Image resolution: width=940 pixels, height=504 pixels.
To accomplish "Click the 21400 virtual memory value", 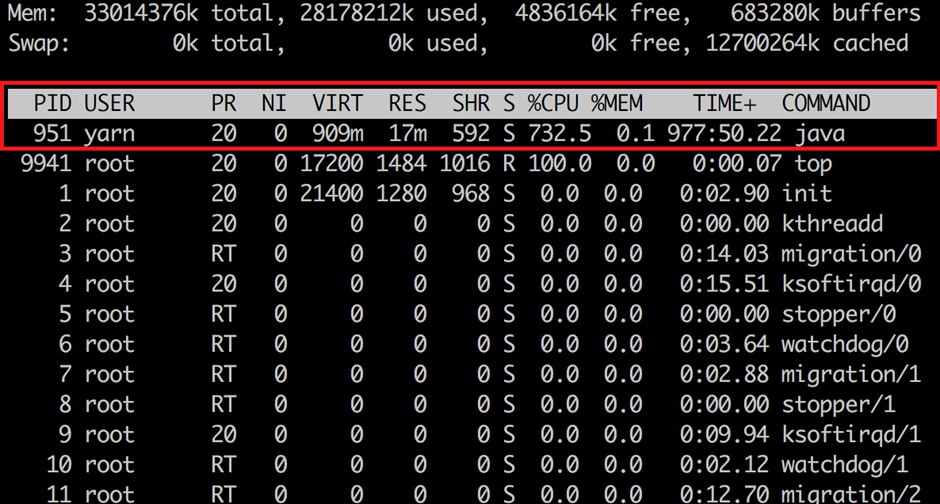I will coord(332,194).
